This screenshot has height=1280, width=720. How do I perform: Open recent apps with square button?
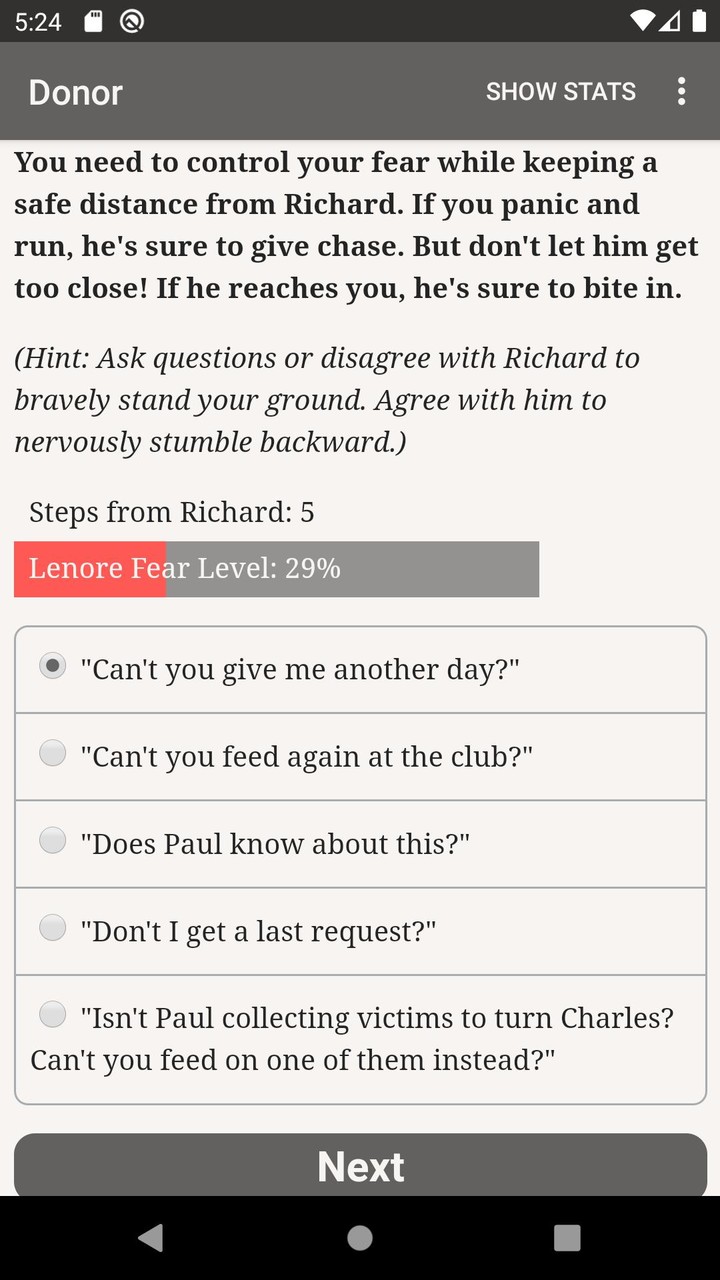tap(567, 1238)
